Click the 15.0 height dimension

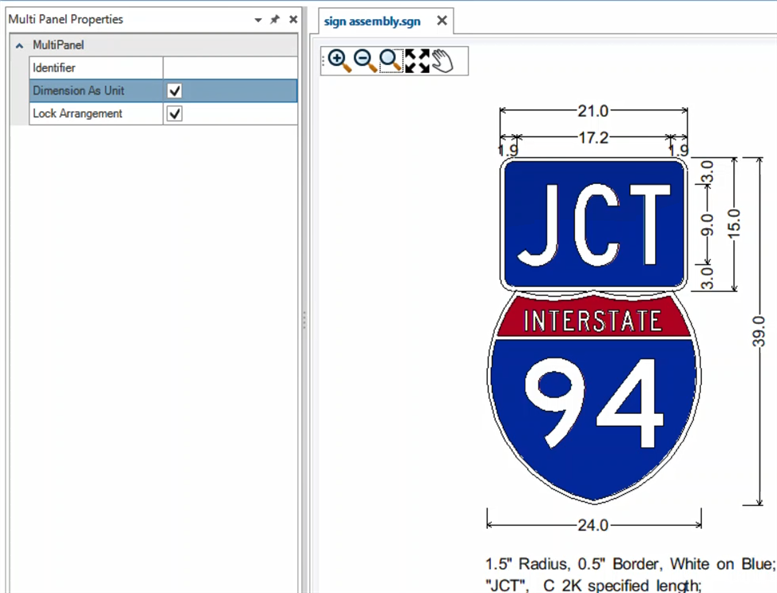[734, 223]
